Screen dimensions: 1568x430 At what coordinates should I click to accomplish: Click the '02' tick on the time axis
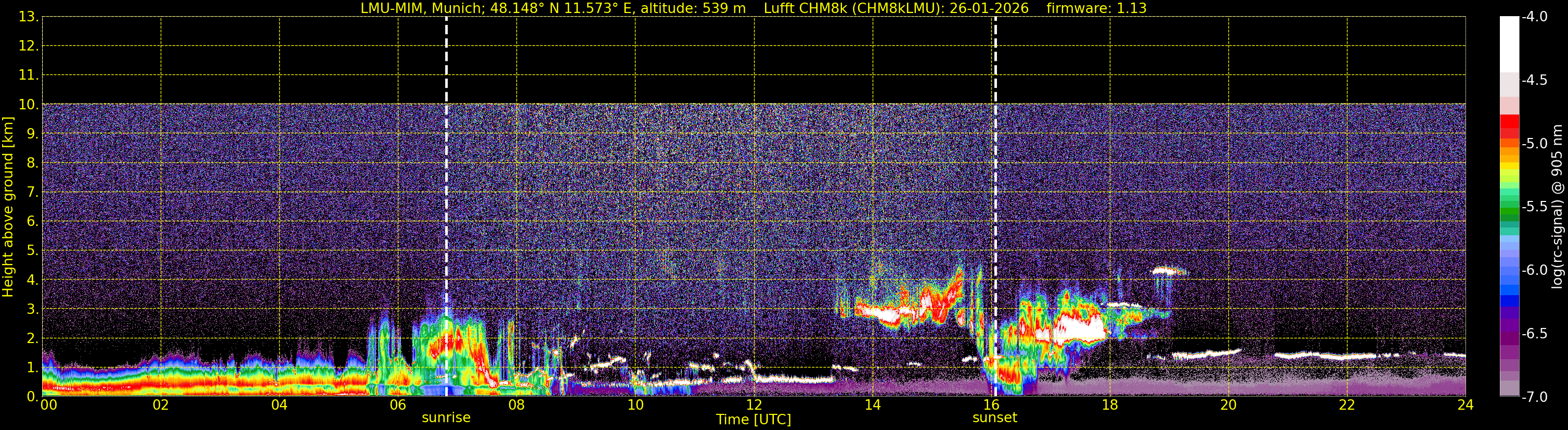[161, 405]
